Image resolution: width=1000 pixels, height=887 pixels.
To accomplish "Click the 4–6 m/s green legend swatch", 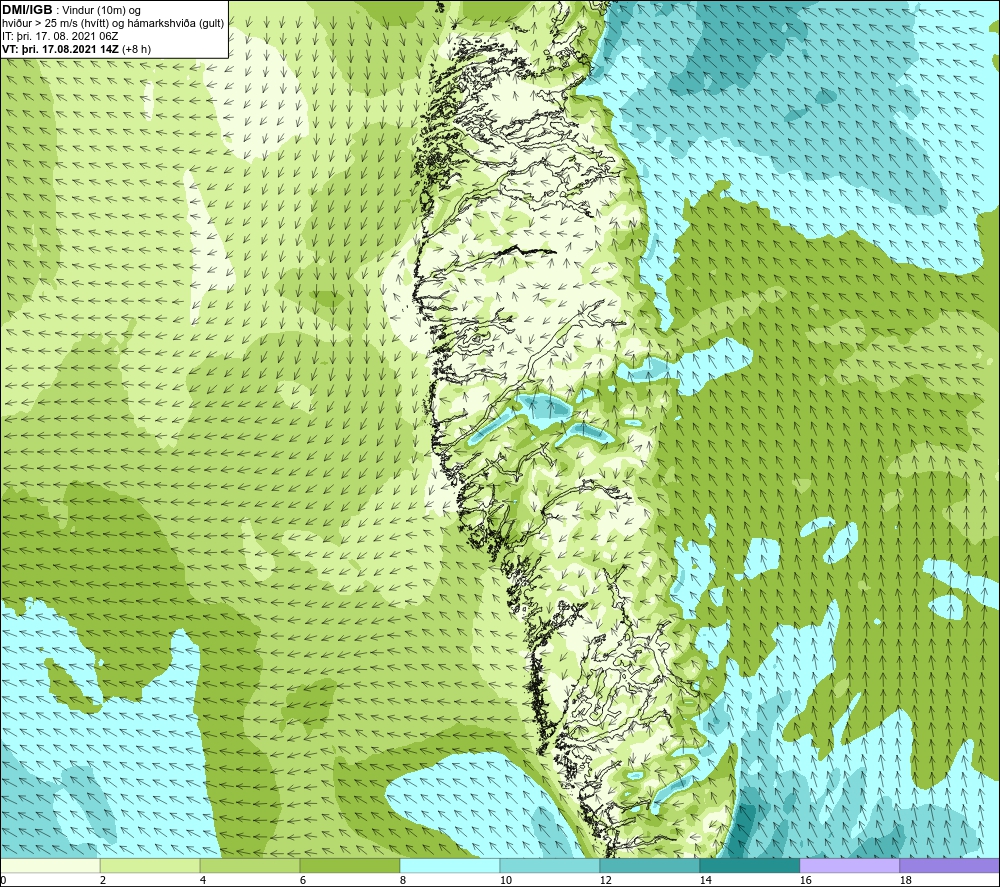I will click(x=250, y=866).
